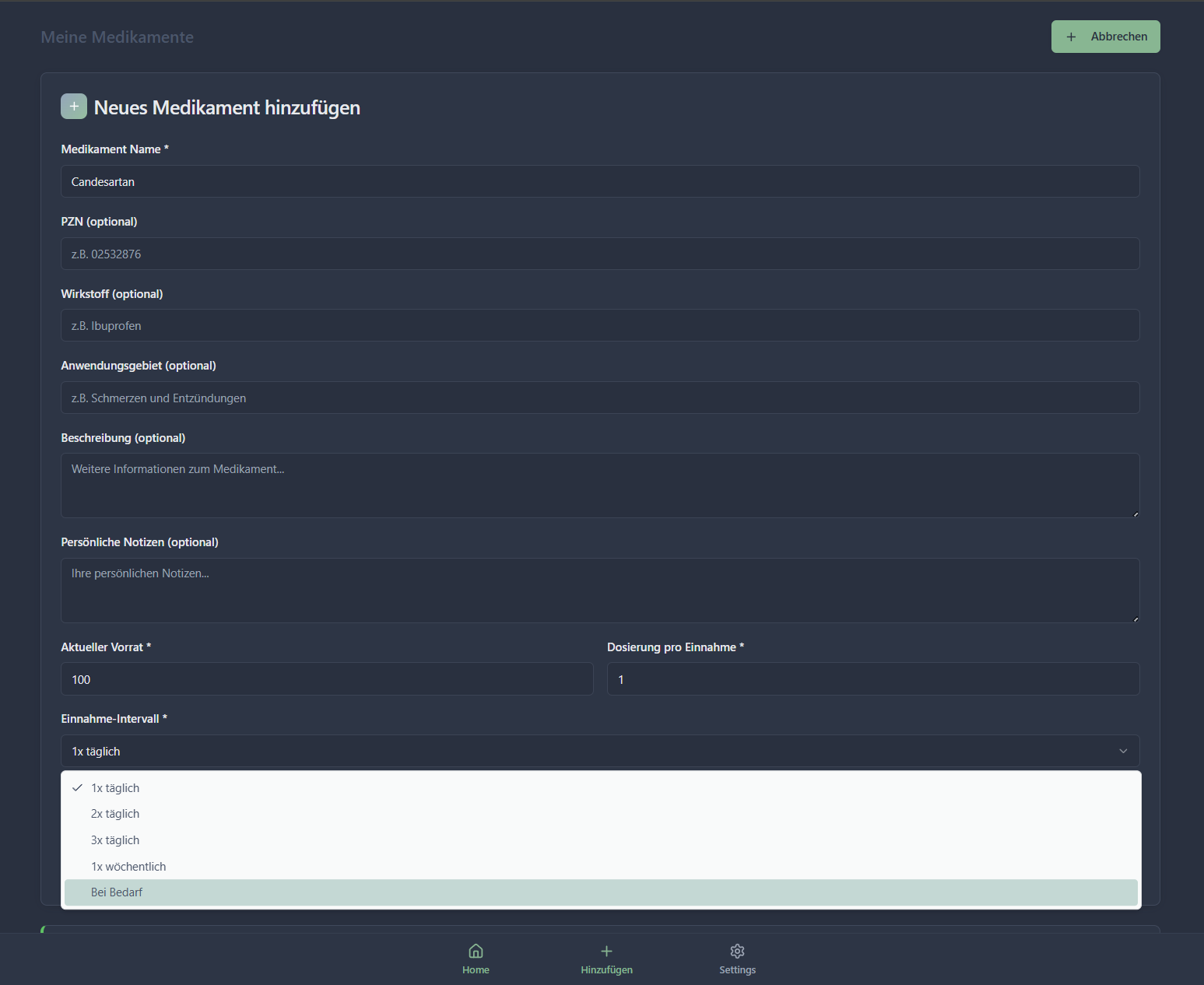1204x985 pixels.
Task: Click the Wirkstoff input field
Action: click(600, 326)
